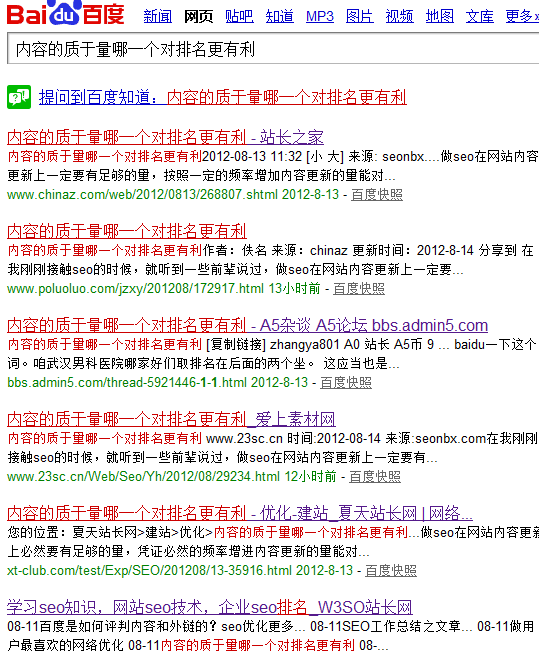Open the A5杂谈 A5论坛 result title
The image size is (539, 653).
[247, 325]
